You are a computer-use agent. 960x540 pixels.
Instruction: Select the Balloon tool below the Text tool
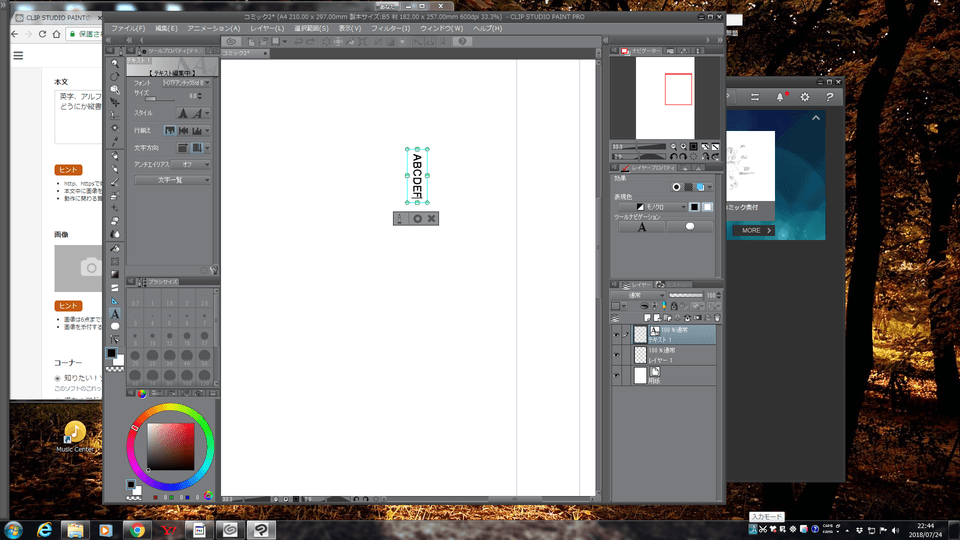(115, 326)
